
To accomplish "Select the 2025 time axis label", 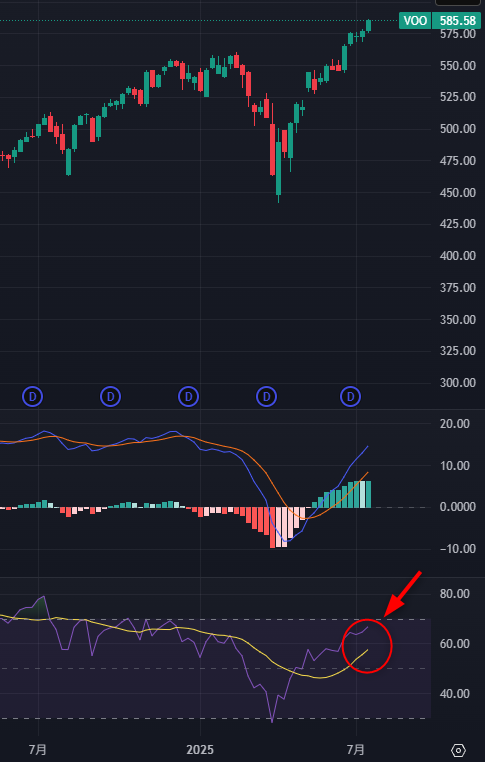I will point(200,750).
